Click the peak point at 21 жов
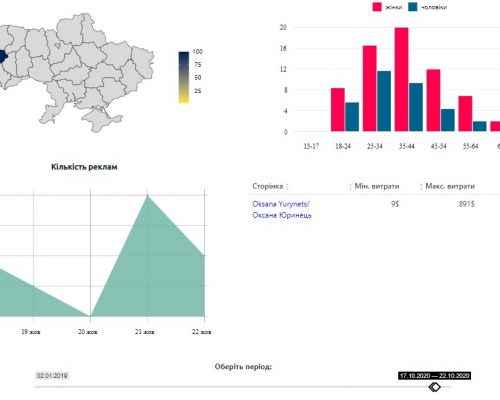500x400 pixels. tap(147, 196)
